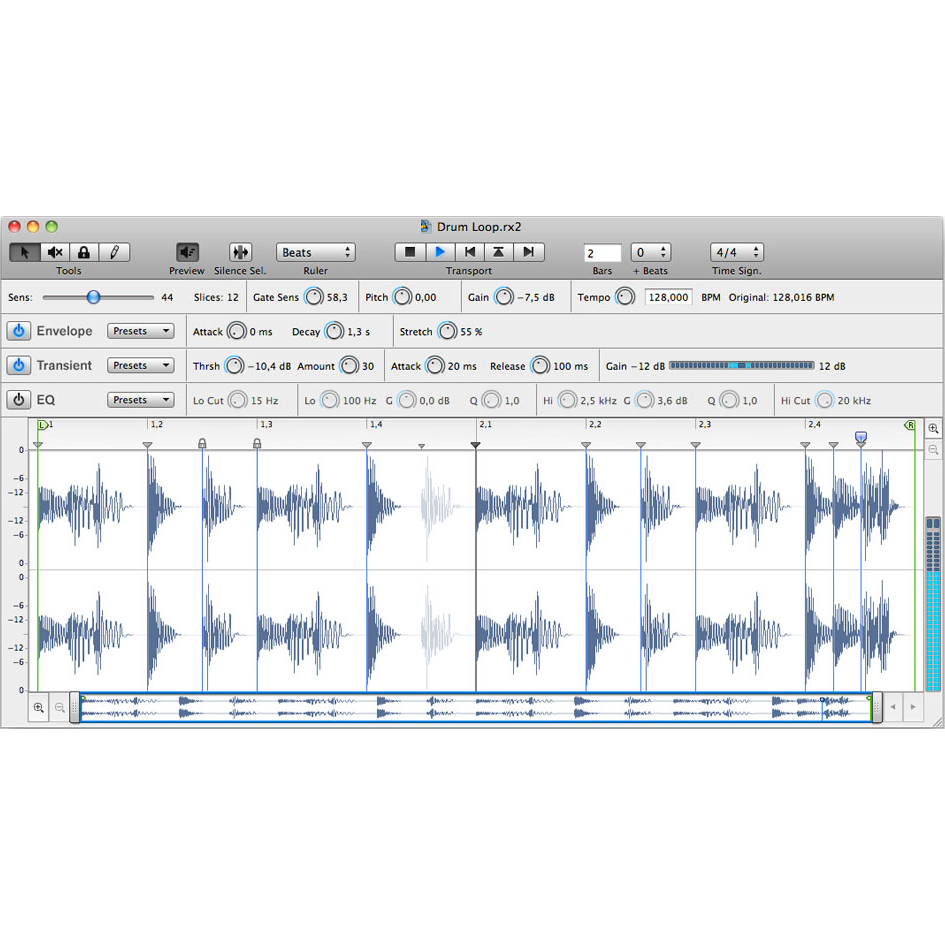Open the EQ Presets menu

(140, 400)
